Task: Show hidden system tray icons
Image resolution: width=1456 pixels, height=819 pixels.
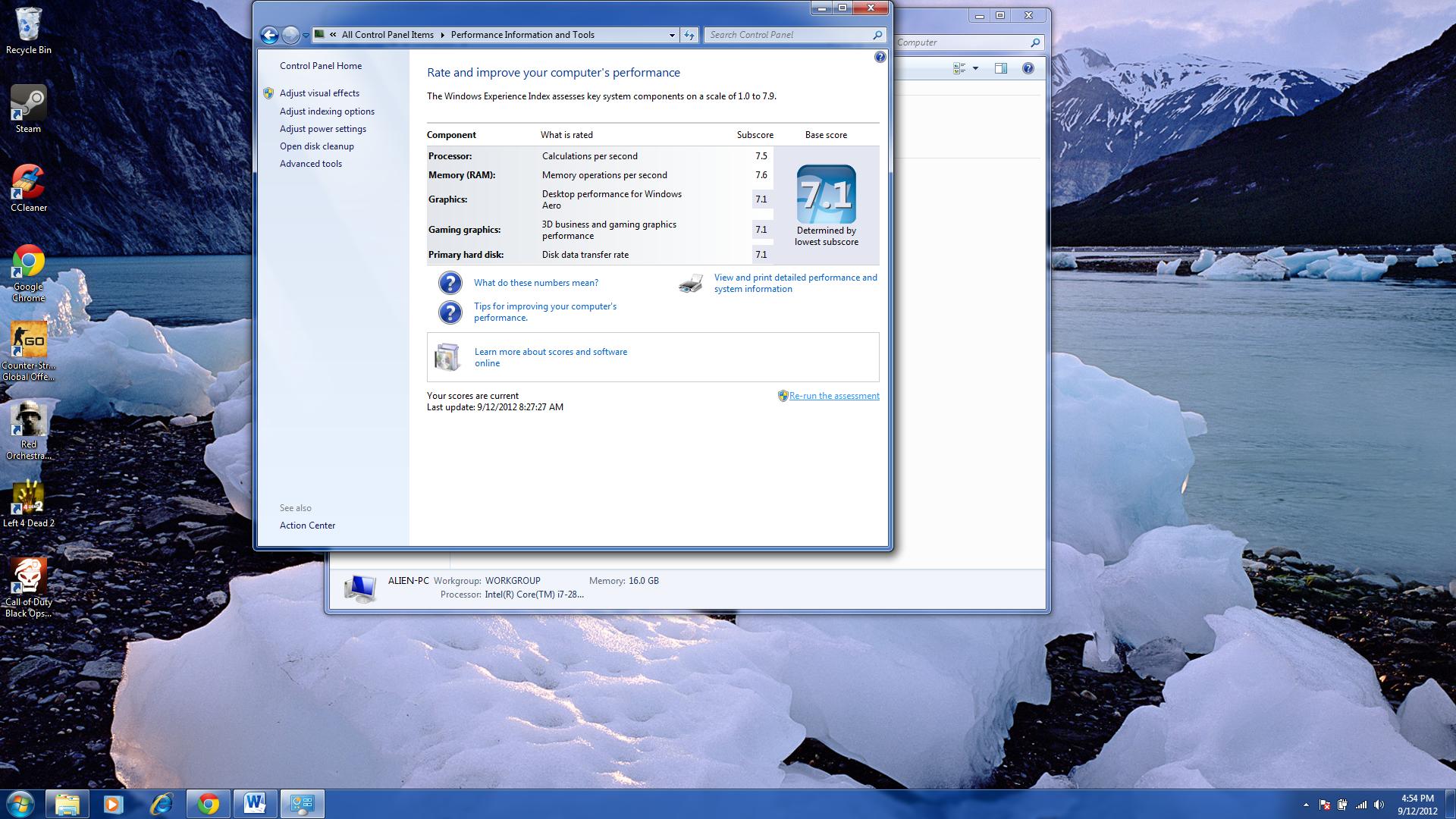Action: click(x=1306, y=805)
